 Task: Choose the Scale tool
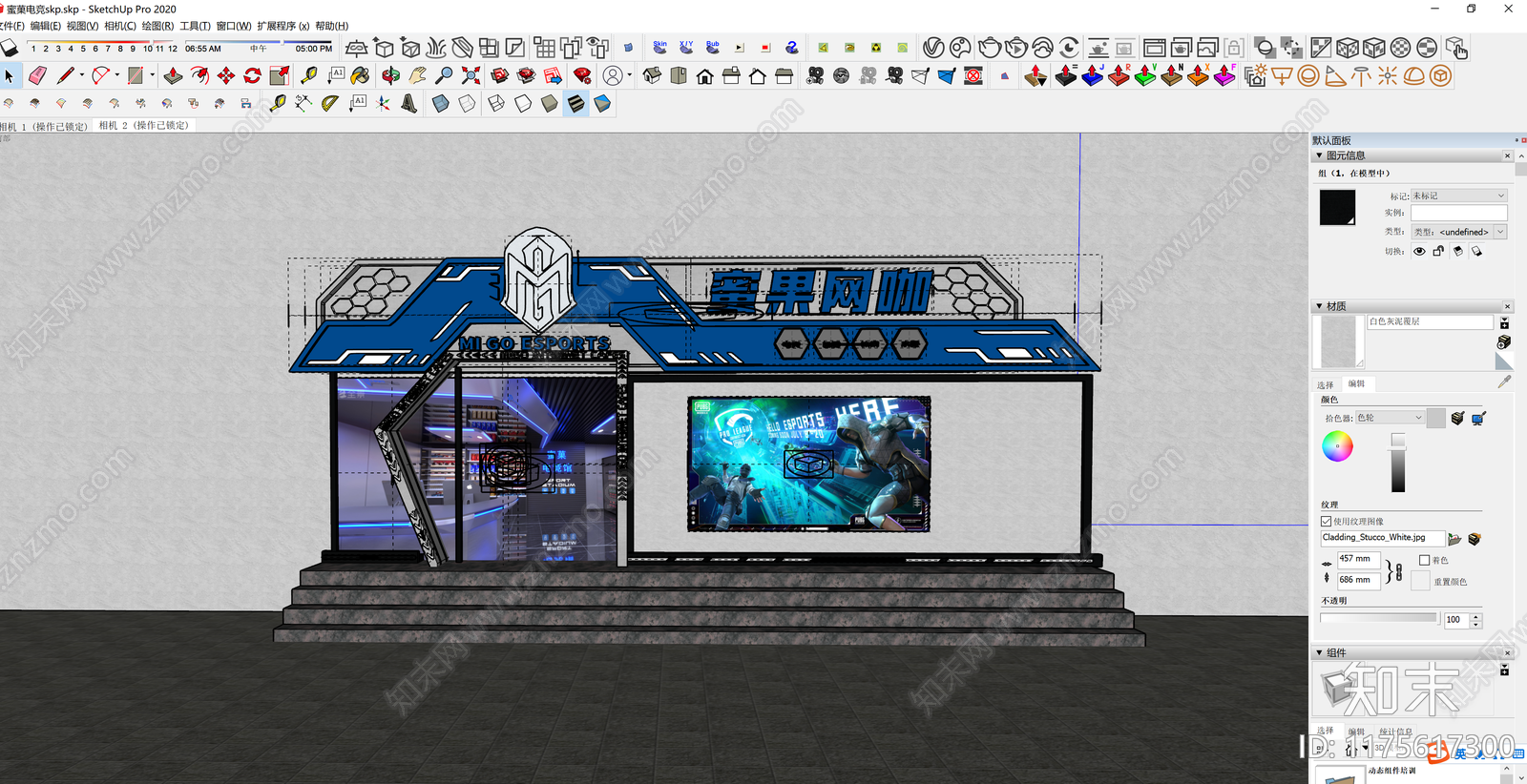coord(280,75)
